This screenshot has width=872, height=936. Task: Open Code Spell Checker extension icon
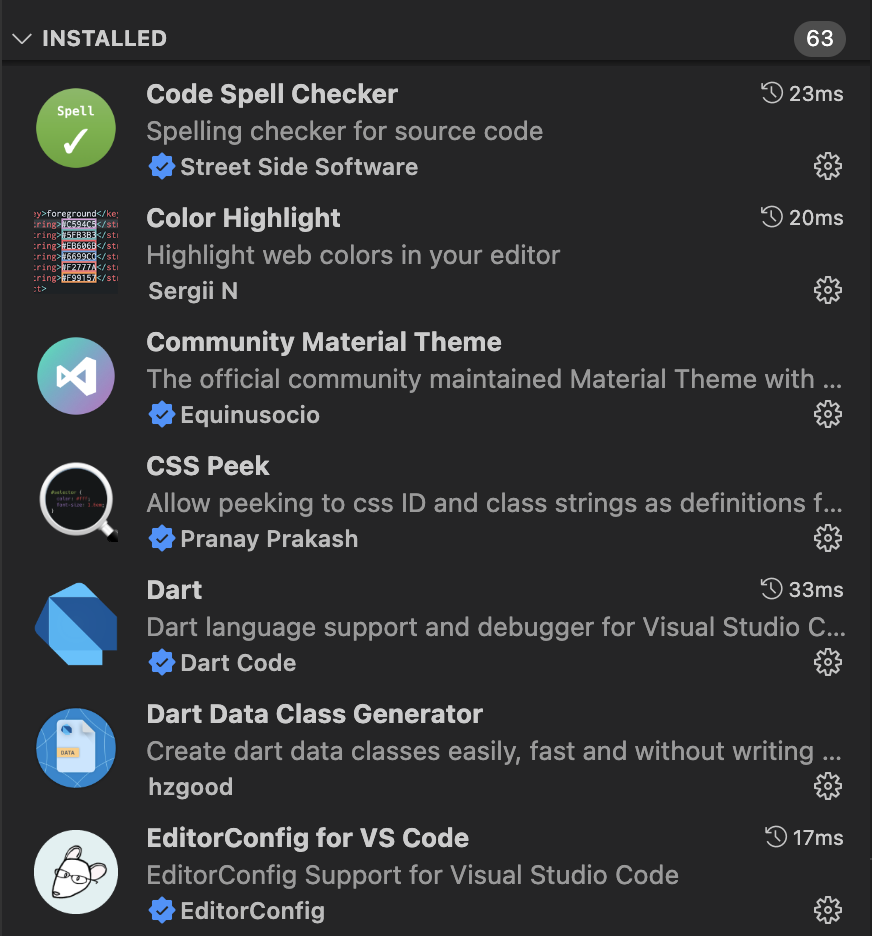click(76, 128)
